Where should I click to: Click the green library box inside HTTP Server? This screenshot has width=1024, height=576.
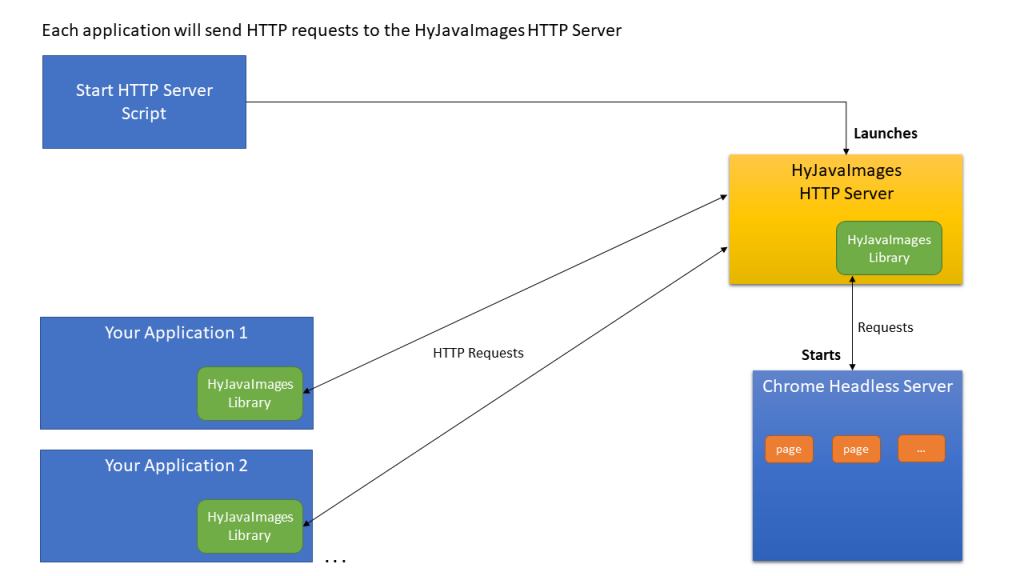(x=888, y=248)
